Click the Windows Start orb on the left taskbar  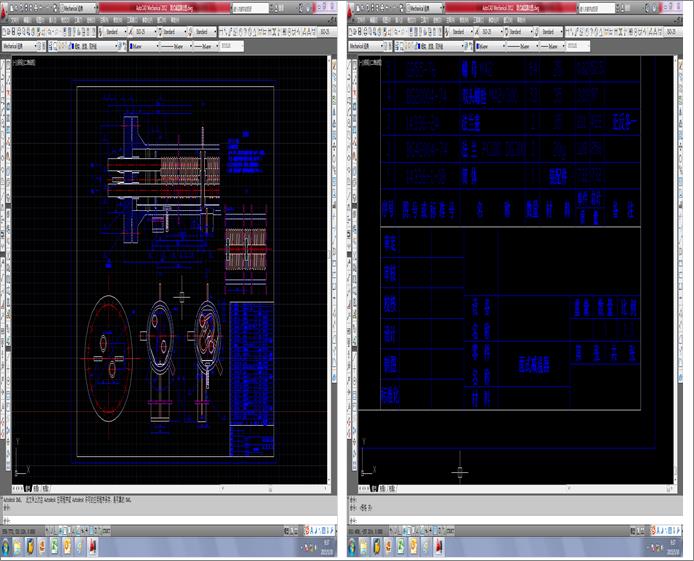click(6, 547)
